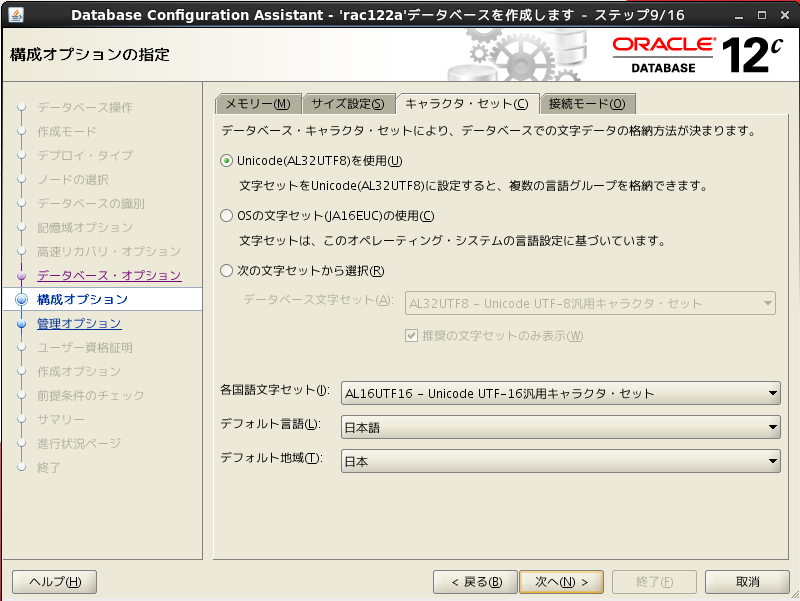
Task: Click ヘルプ(H) button
Action: (55, 582)
